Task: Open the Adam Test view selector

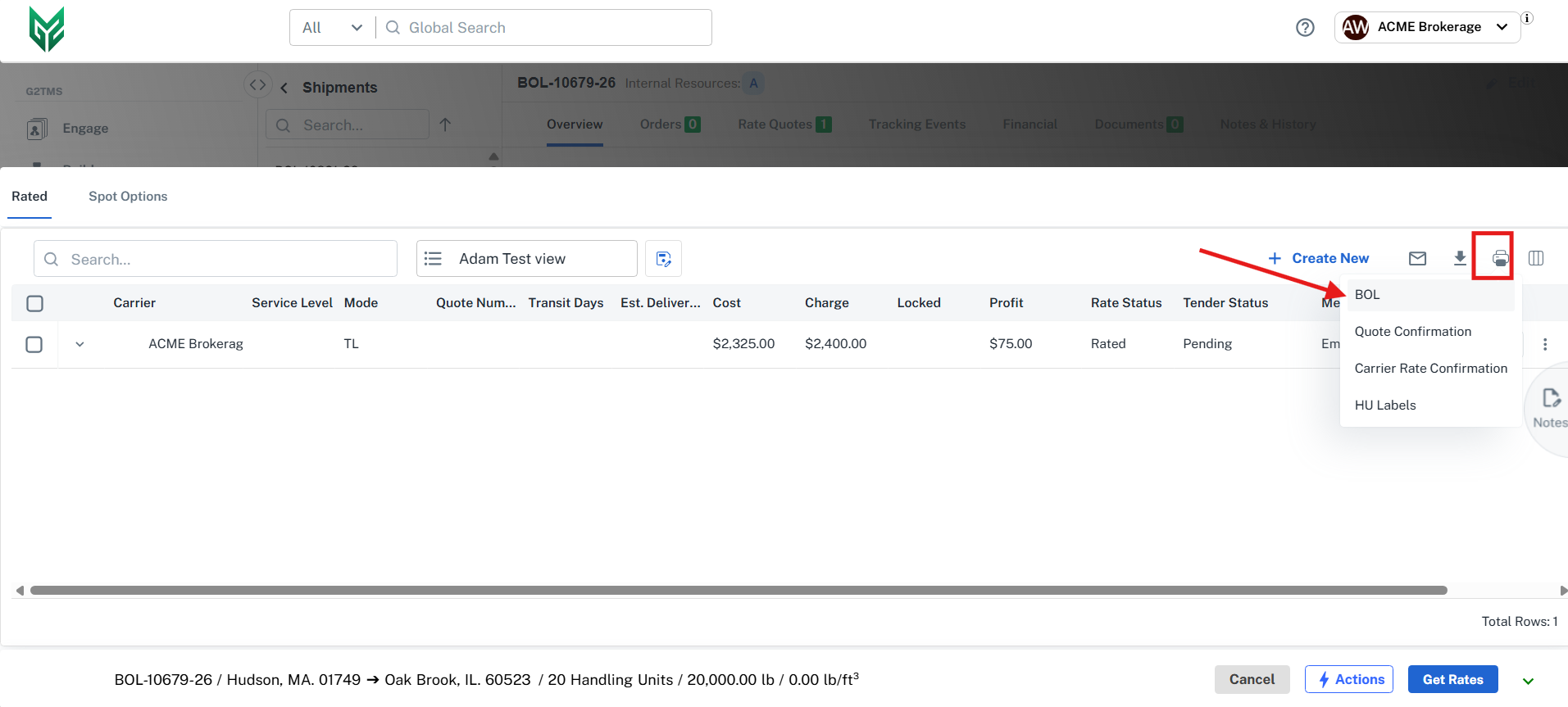Action: point(526,259)
